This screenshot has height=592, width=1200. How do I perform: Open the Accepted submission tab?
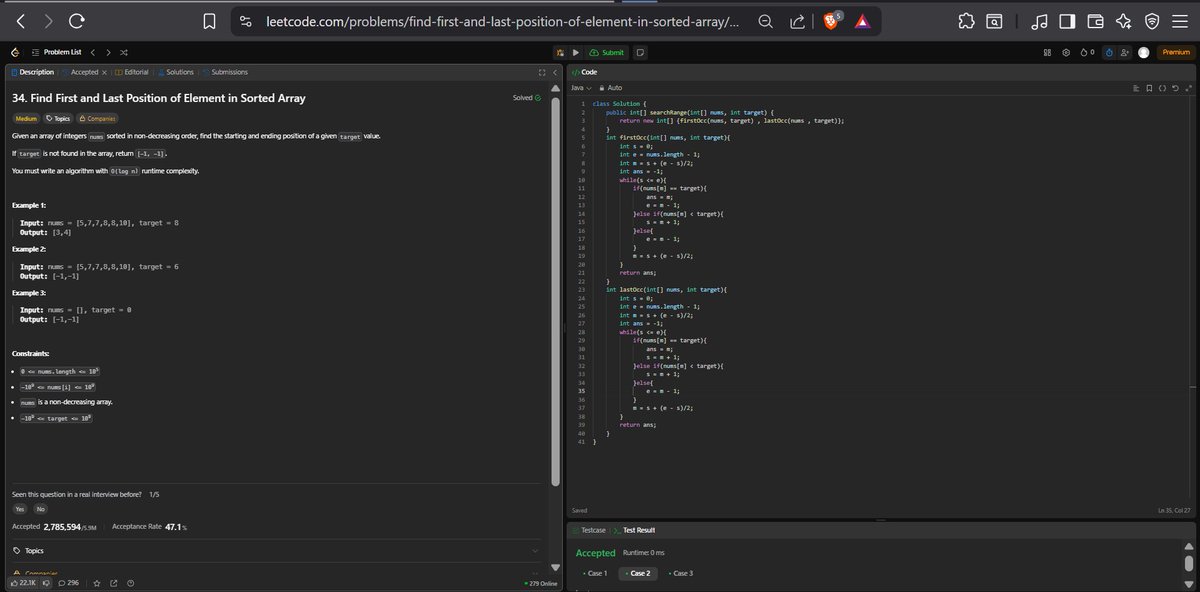click(x=80, y=72)
